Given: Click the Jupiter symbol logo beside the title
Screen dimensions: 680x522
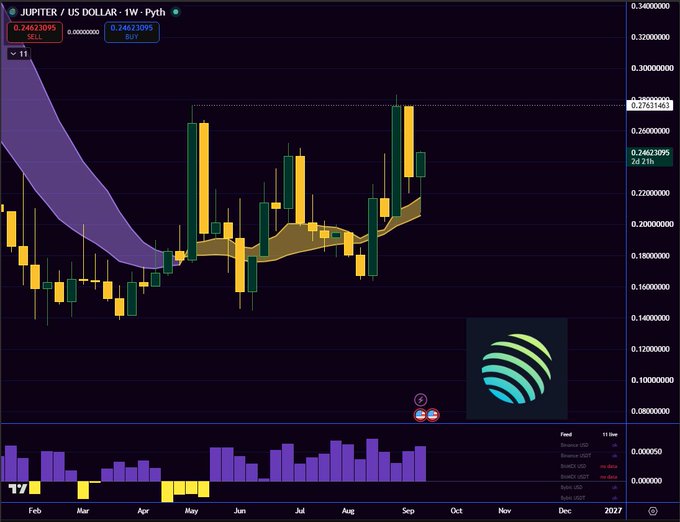Looking at the screenshot, I should pos(12,12).
